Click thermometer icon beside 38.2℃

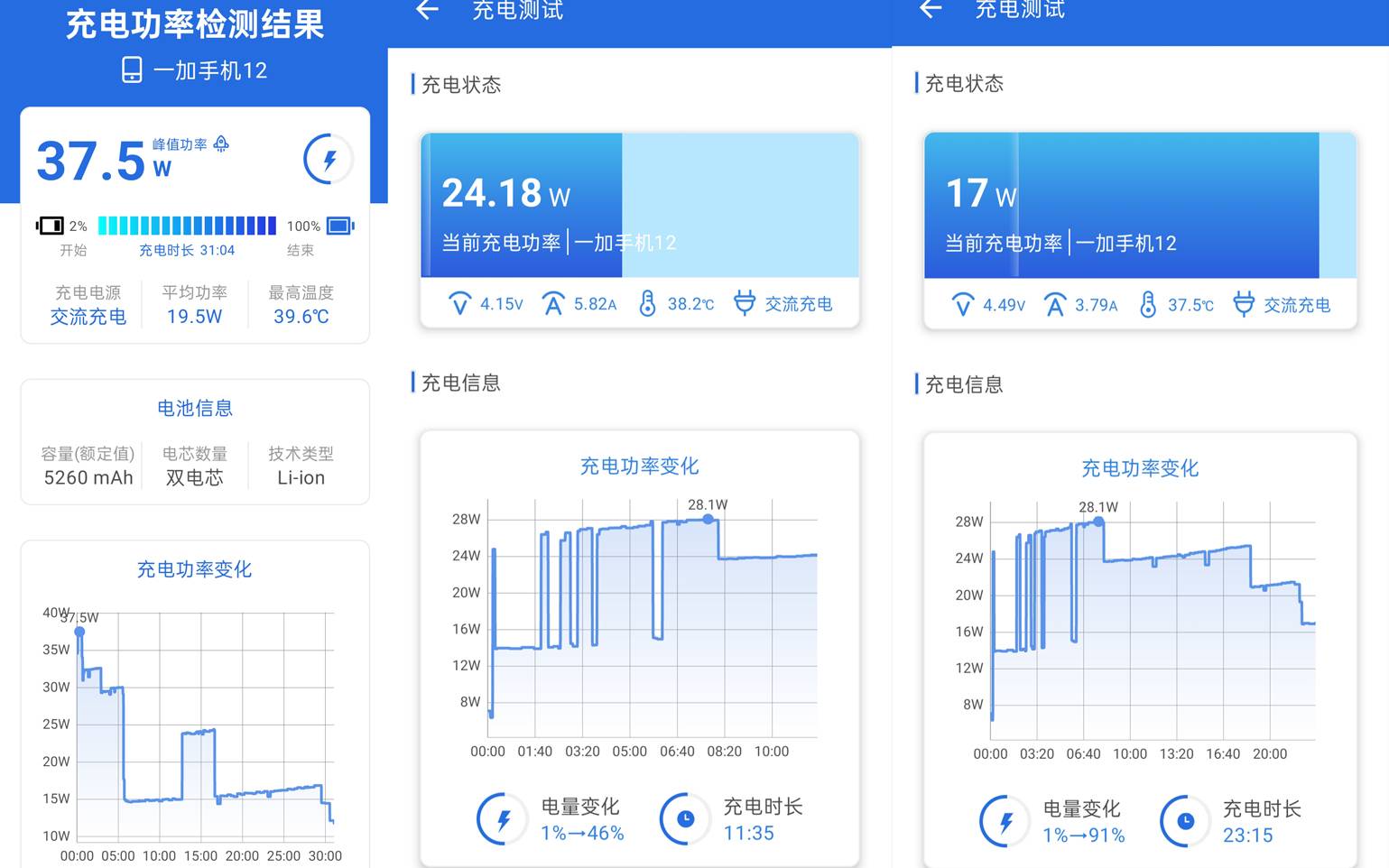tap(647, 303)
